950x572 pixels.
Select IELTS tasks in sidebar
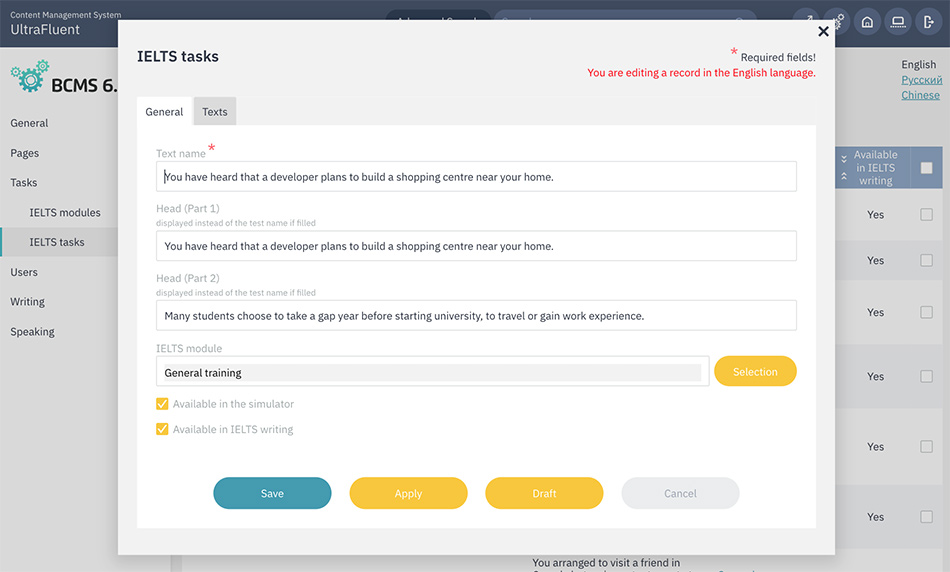tap(57, 242)
